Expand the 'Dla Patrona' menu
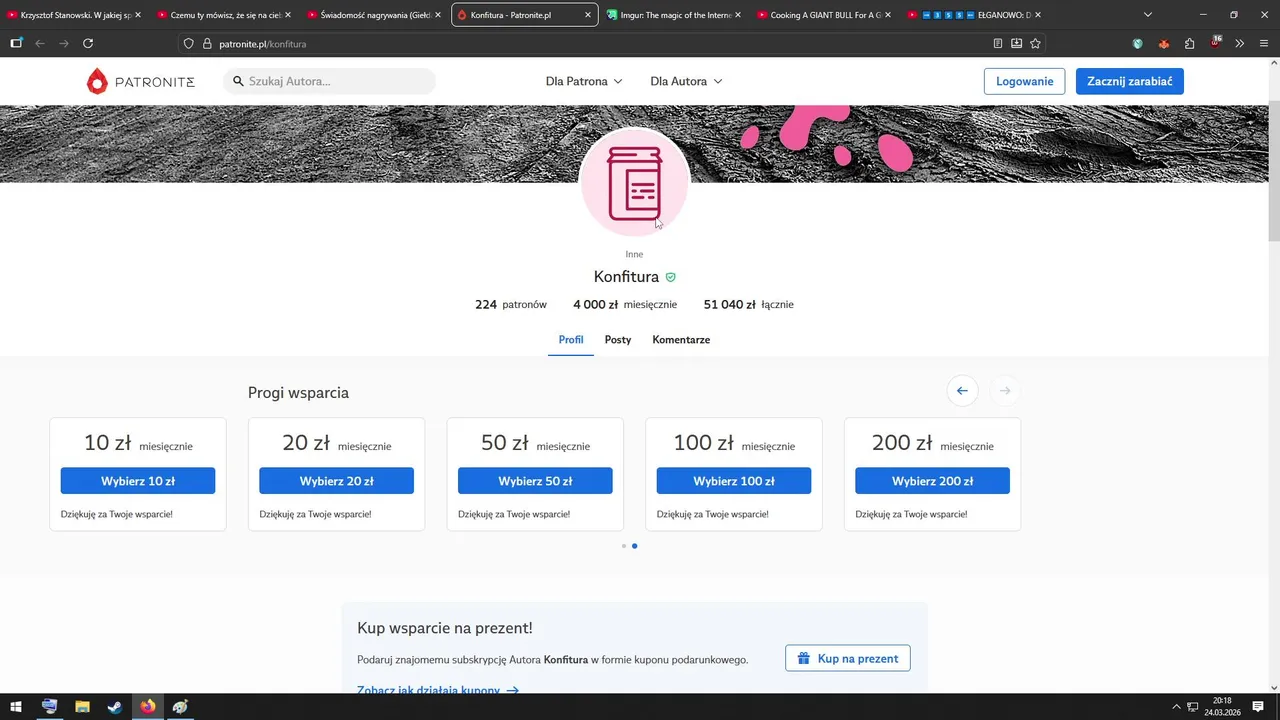1280x720 pixels. click(584, 81)
